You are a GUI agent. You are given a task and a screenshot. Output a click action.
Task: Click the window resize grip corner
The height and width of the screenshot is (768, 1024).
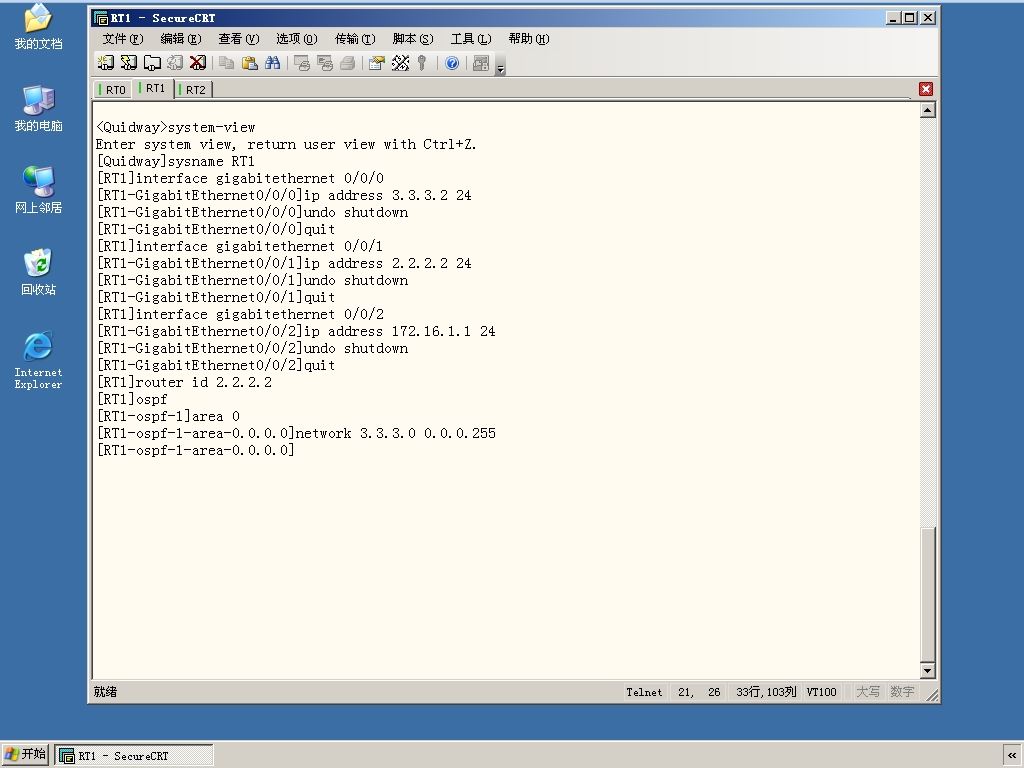point(932,696)
